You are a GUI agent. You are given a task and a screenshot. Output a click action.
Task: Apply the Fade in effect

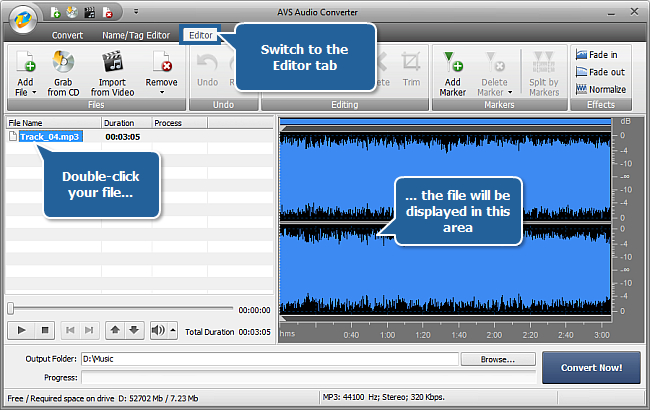(597, 55)
